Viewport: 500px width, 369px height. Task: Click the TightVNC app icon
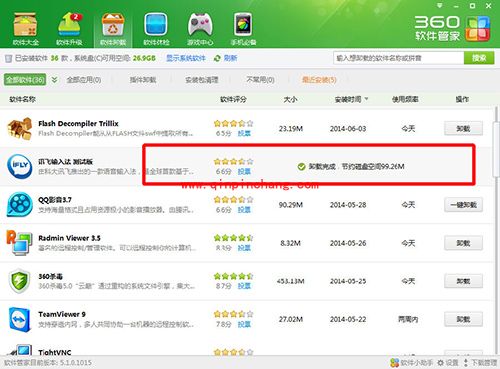click(20, 350)
